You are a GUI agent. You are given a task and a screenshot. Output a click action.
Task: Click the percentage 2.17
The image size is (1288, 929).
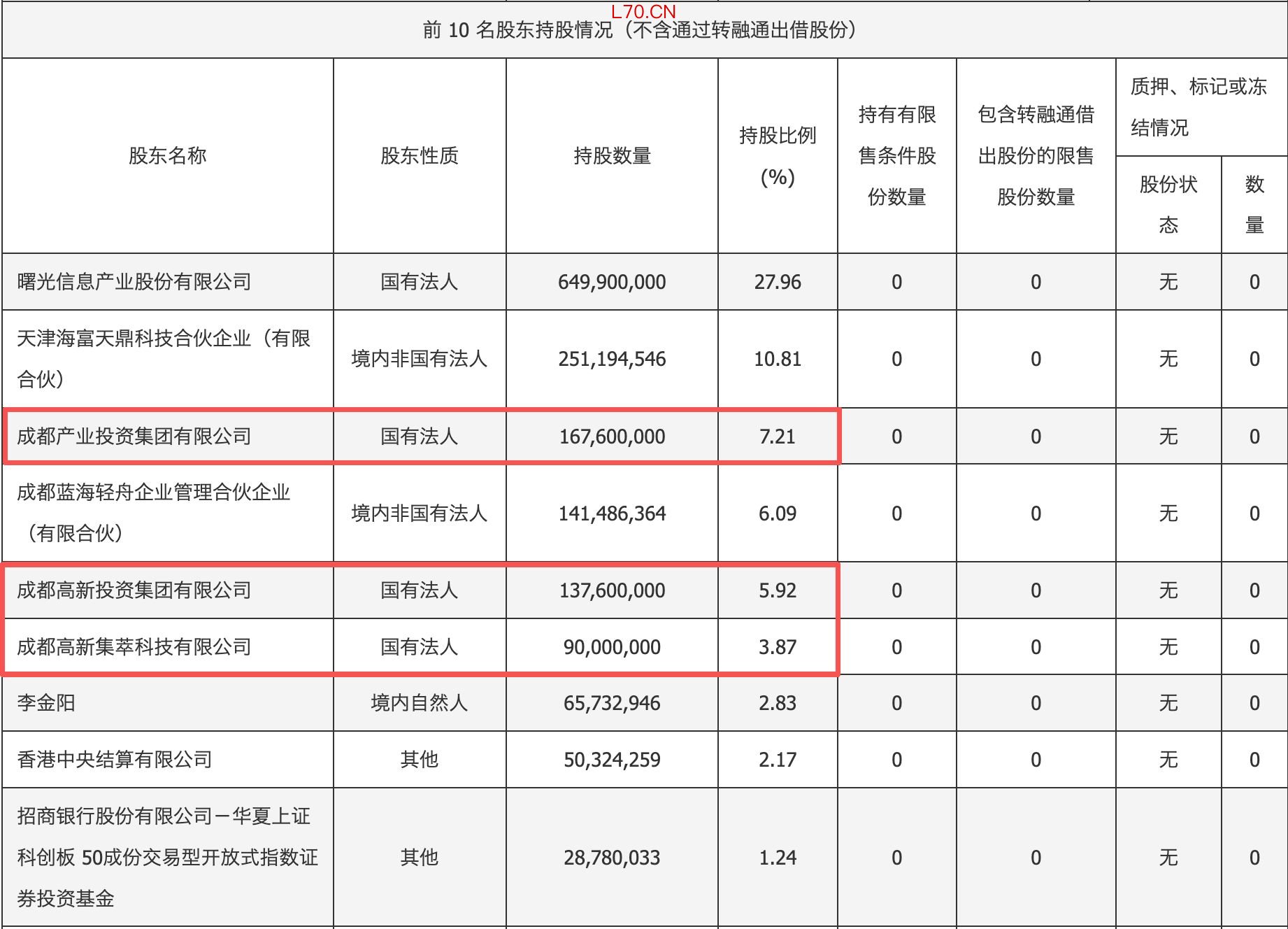tap(778, 760)
